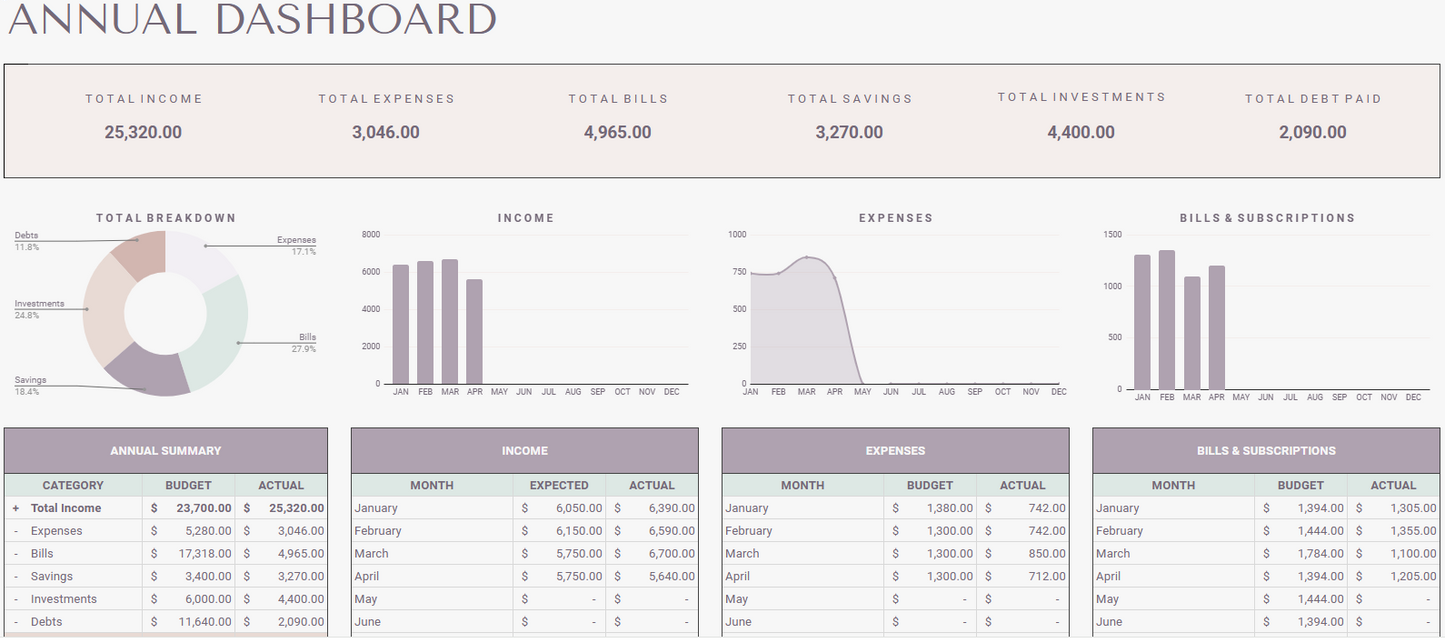This screenshot has width=1445, height=643.
Task: Click the MAR bar in the Income chart
Action: pyautogui.click(x=450, y=321)
